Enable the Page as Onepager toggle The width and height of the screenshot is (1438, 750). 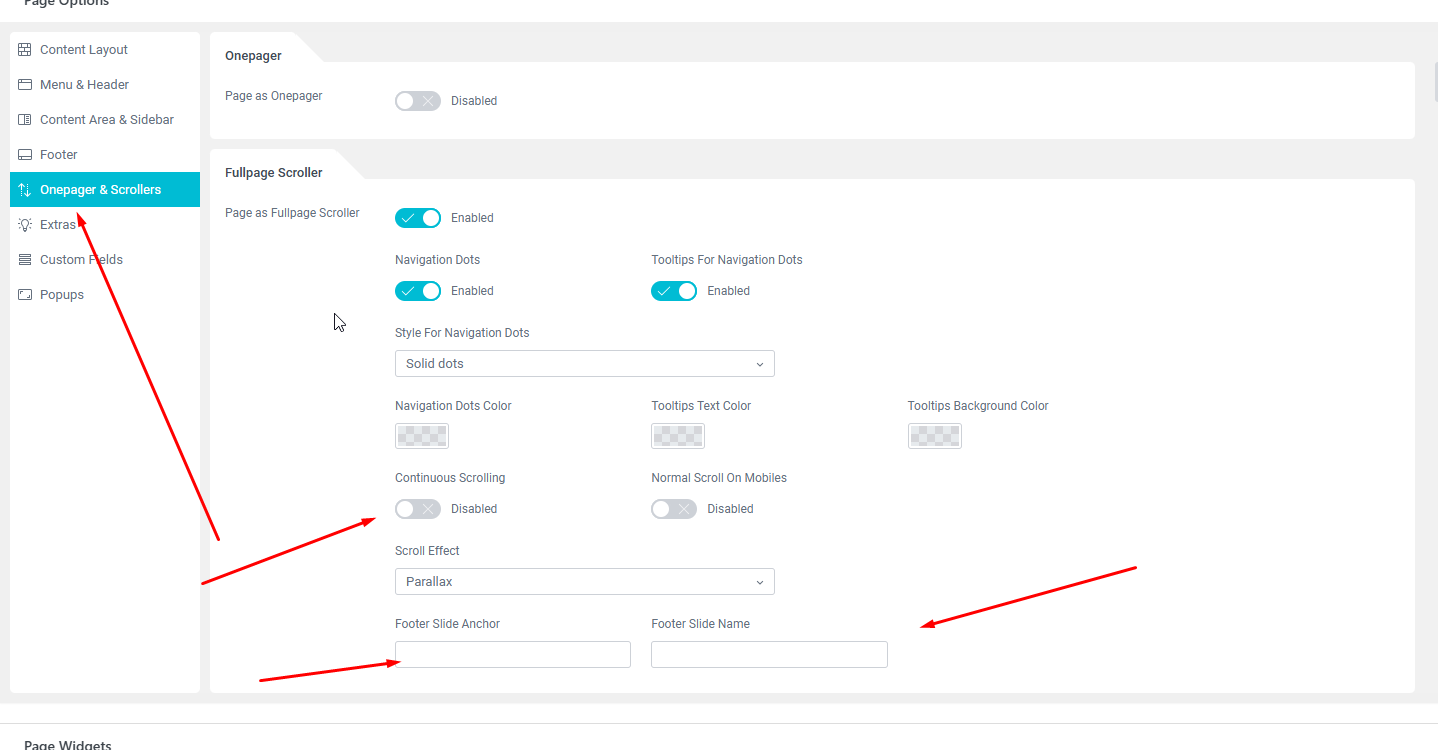pos(418,101)
